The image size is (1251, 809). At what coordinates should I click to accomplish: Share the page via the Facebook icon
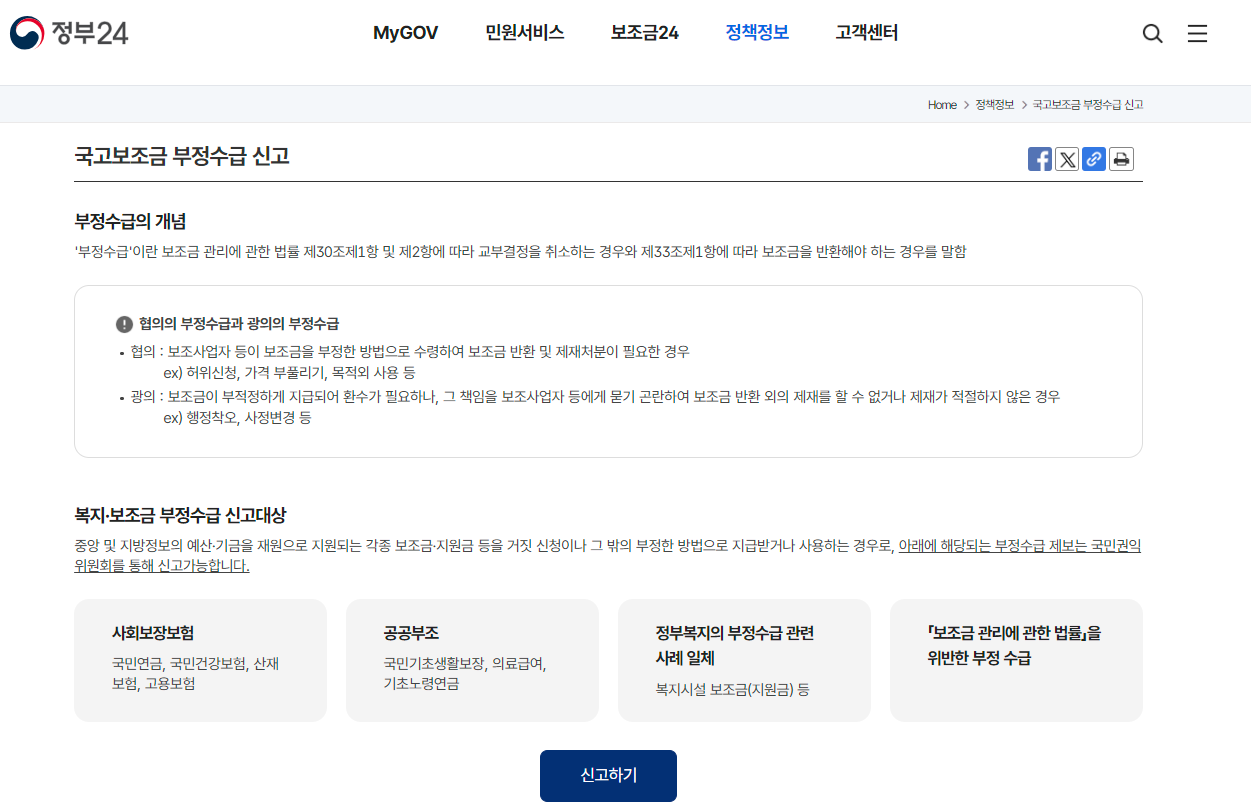tap(1039, 158)
